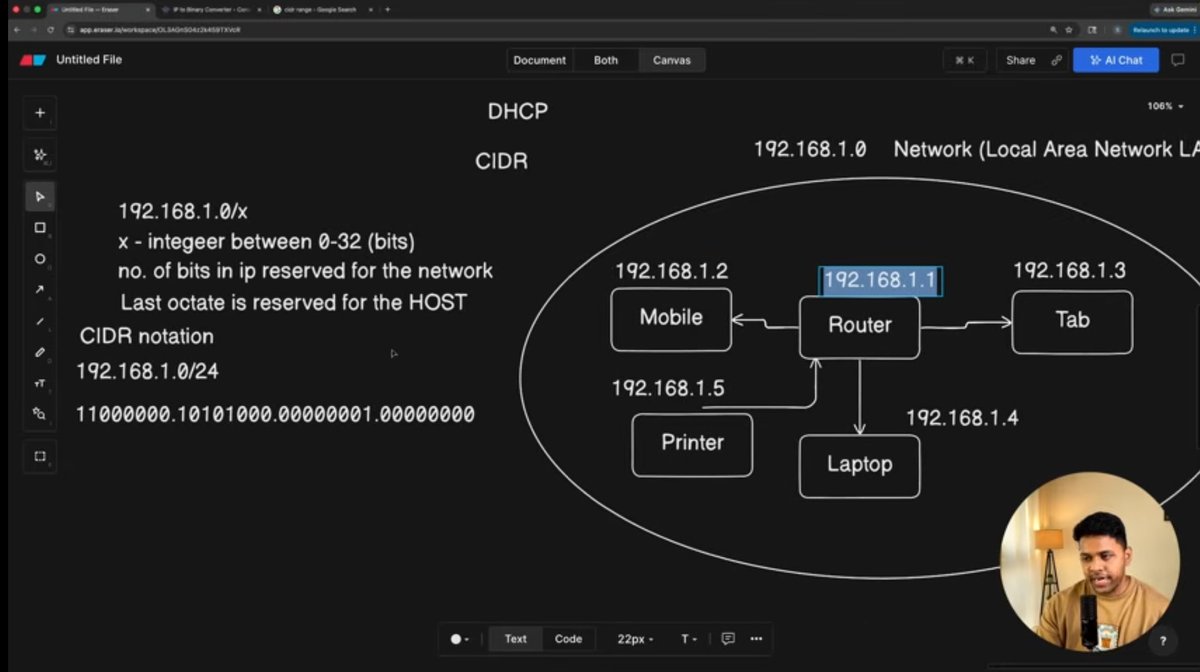Click the Untitled File title
Screen dimensions: 1200x672
tap(89, 60)
